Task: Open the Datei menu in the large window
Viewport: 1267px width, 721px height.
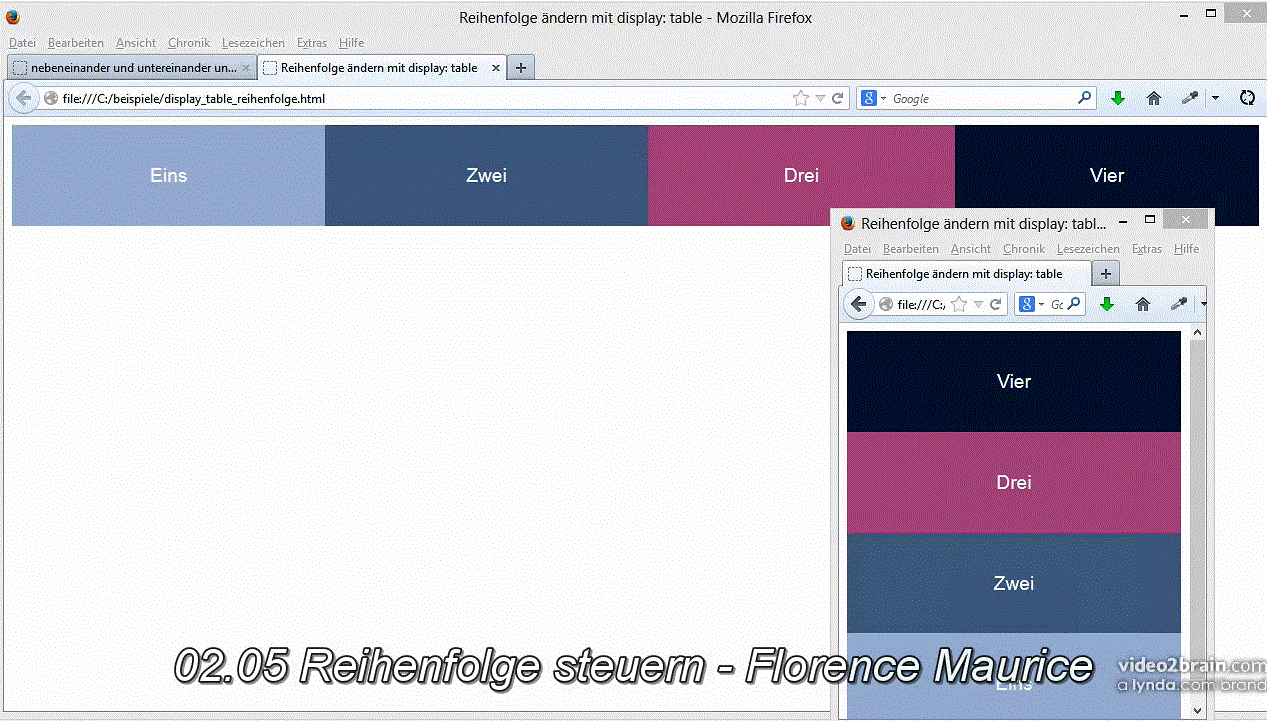Action: click(22, 43)
